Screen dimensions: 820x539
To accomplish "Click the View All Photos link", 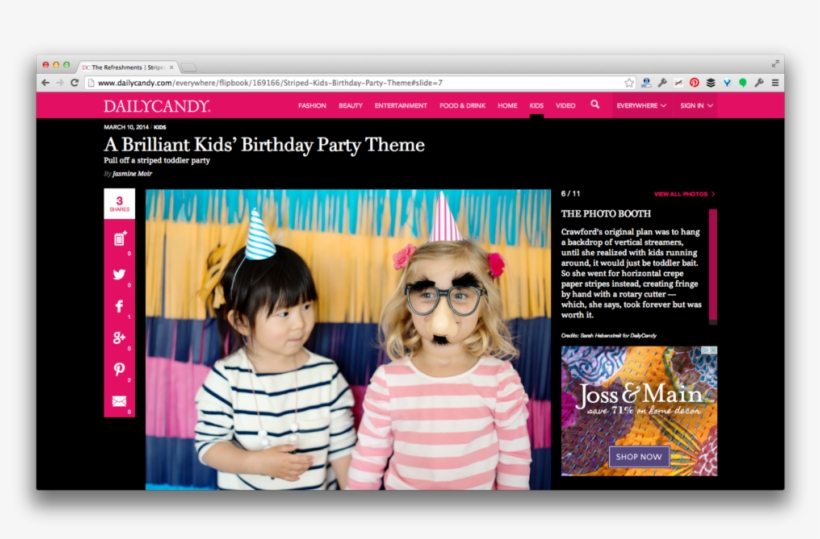I will (x=684, y=194).
